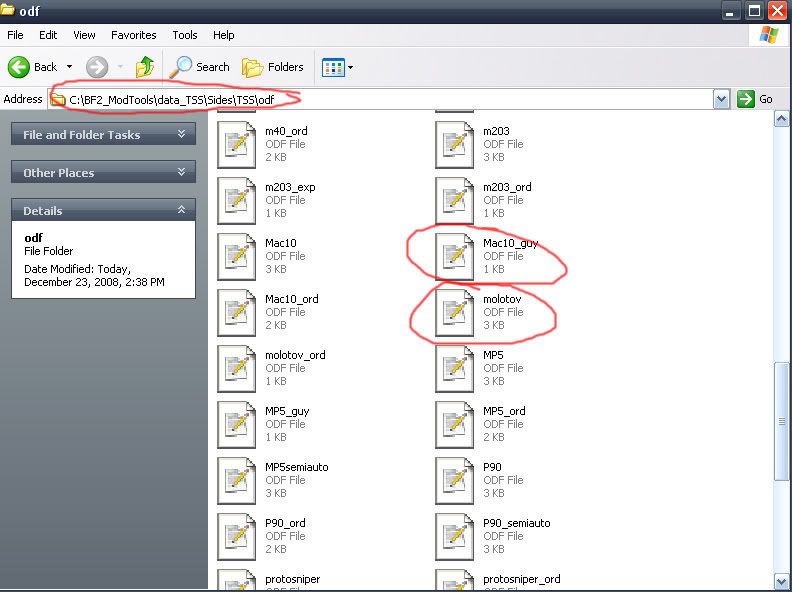
Task: Expand File and Folder Tasks panel
Action: [x=103, y=134]
